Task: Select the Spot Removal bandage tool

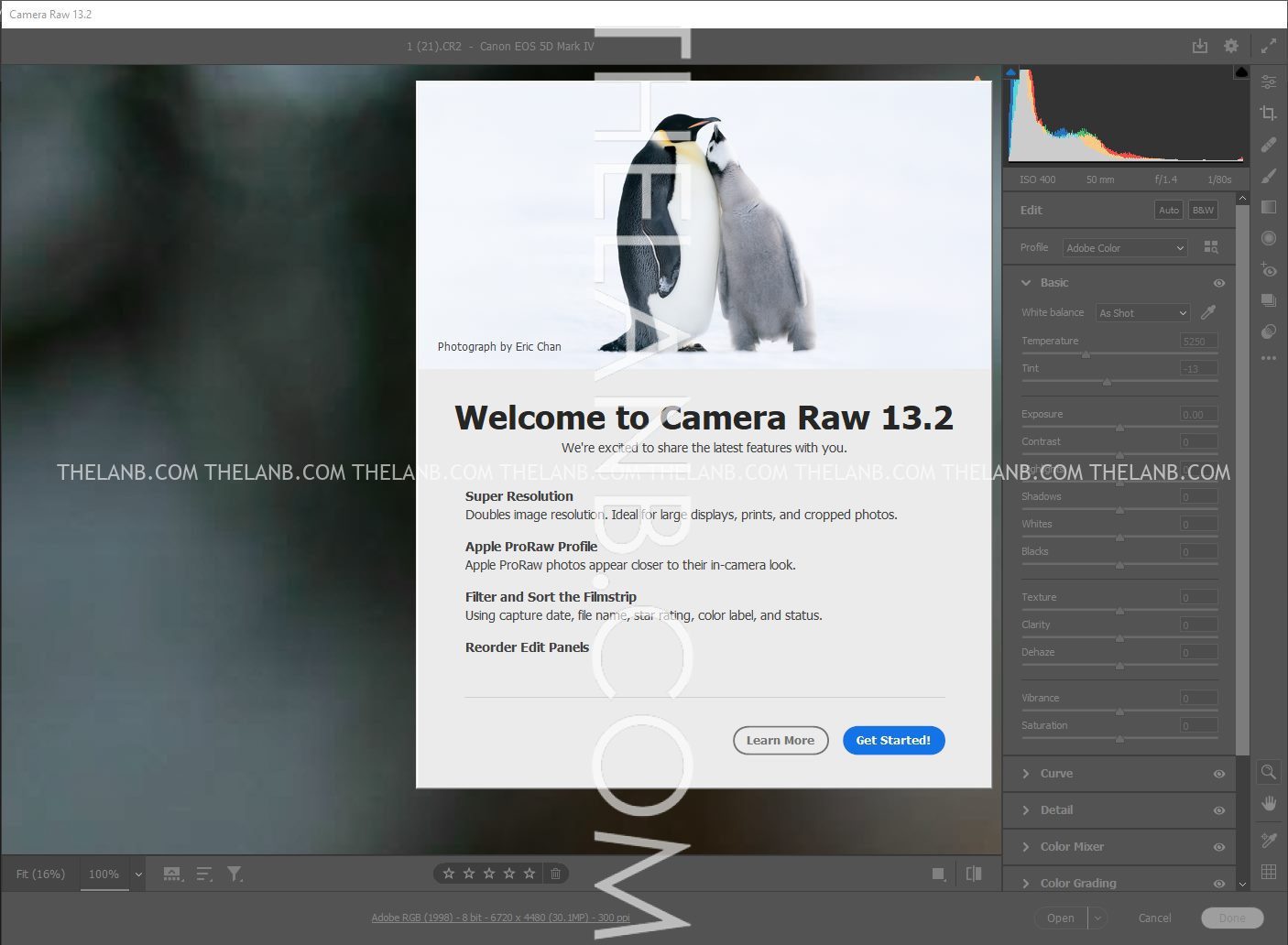Action: (1269, 145)
